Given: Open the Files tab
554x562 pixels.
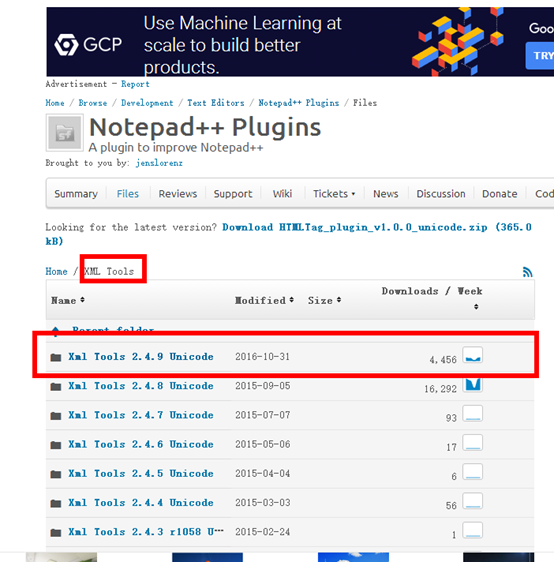Looking at the screenshot, I should click(x=128, y=194).
